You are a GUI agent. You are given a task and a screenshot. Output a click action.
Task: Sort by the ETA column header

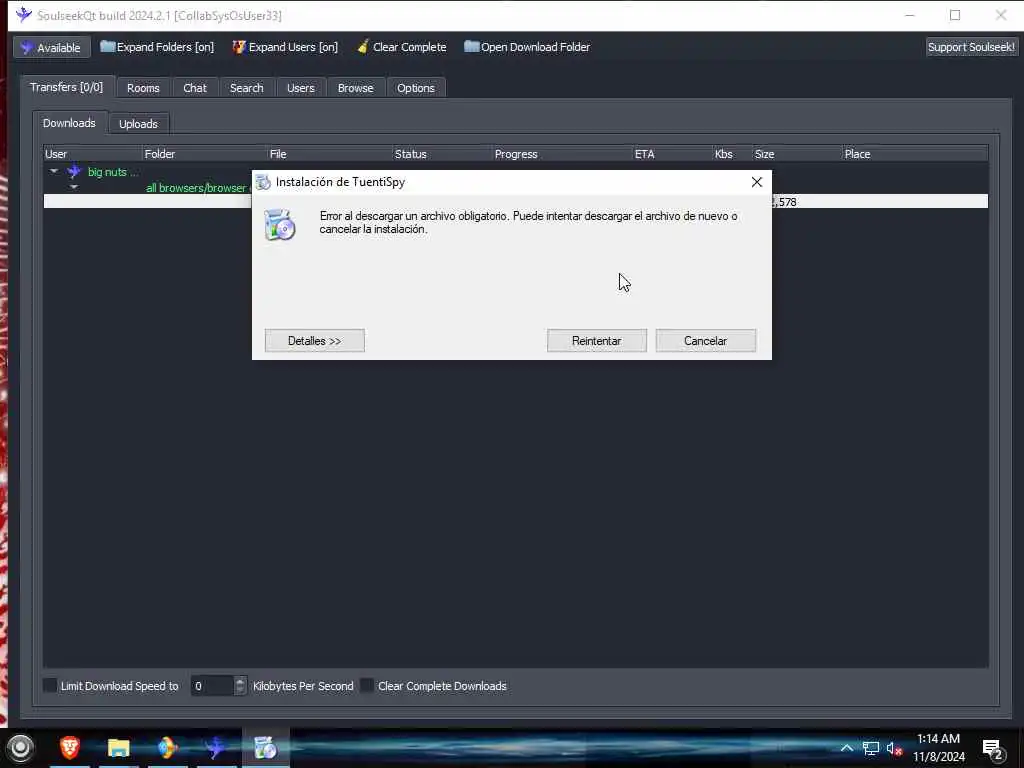672,154
